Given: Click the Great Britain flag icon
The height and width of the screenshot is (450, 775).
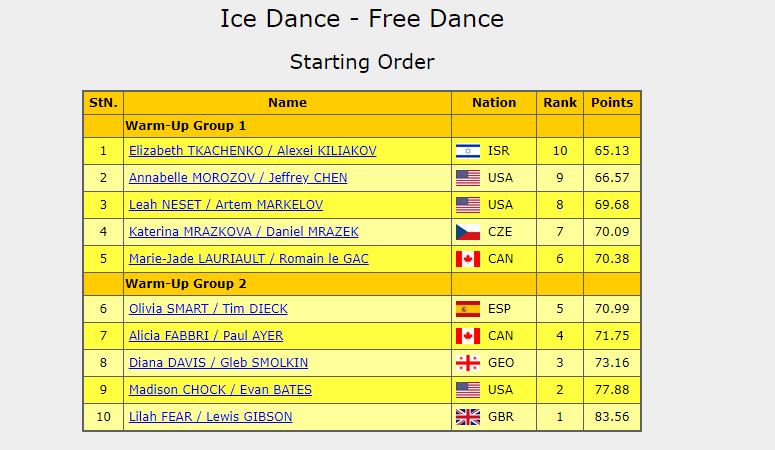Looking at the screenshot, I should [467, 417].
